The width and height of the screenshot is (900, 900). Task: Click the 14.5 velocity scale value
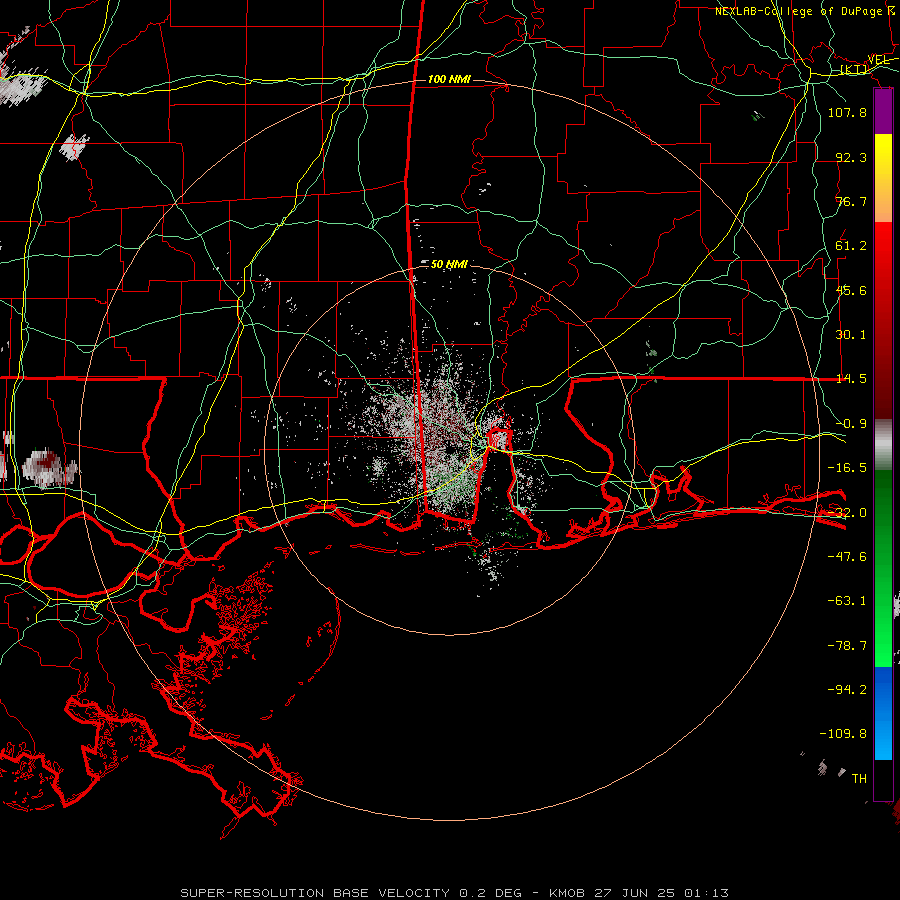pyautogui.click(x=851, y=379)
